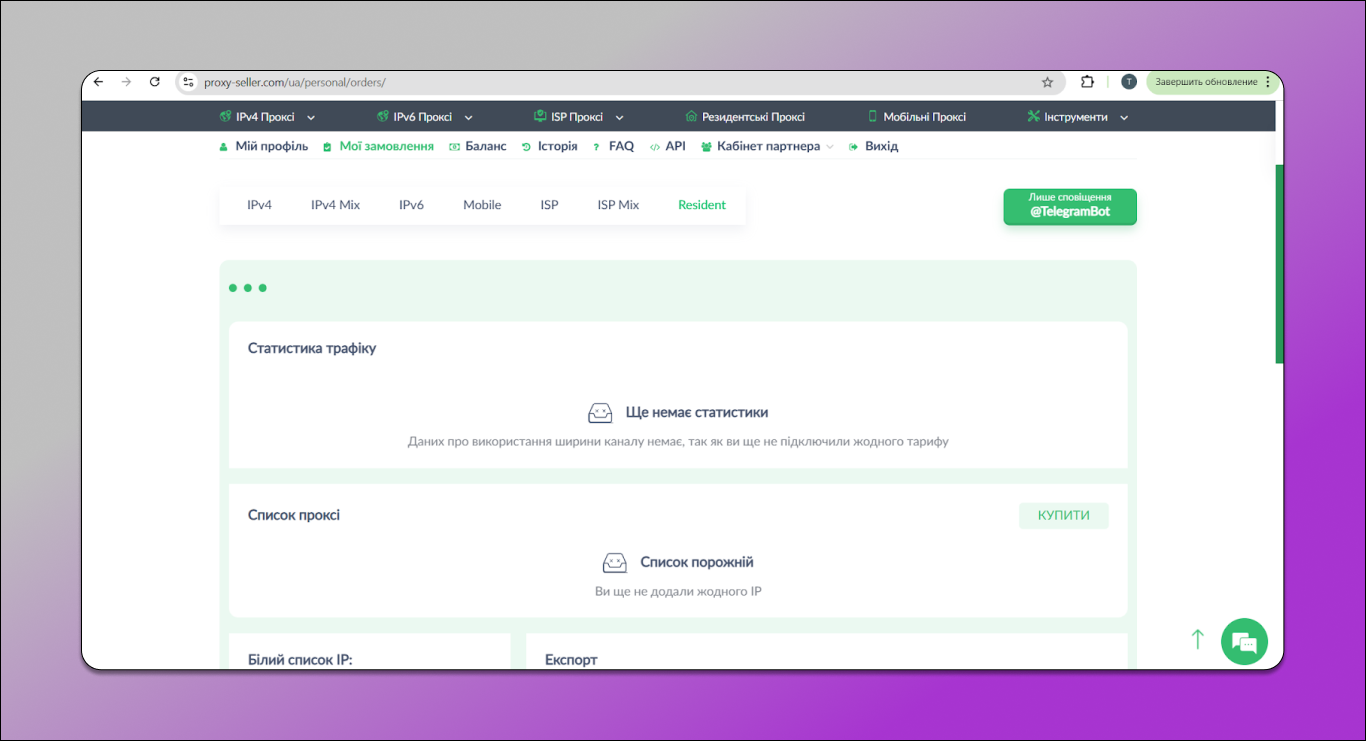Screen dimensions: 1366x741
Task: Open the Інструменти menu
Action: 1078,117
